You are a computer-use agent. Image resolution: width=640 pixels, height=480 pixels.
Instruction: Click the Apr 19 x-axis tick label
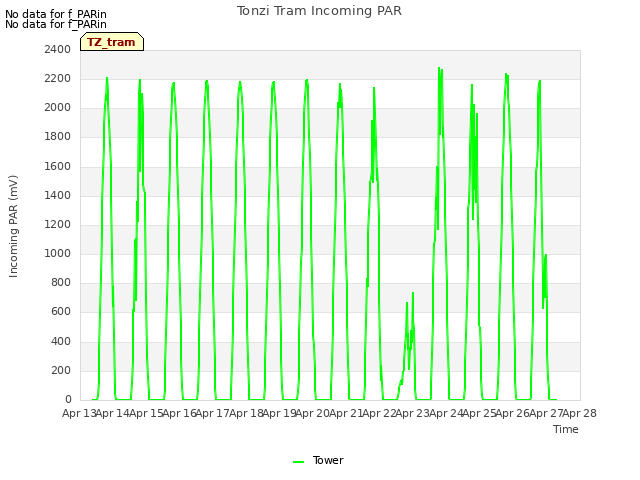coord(280,413)
